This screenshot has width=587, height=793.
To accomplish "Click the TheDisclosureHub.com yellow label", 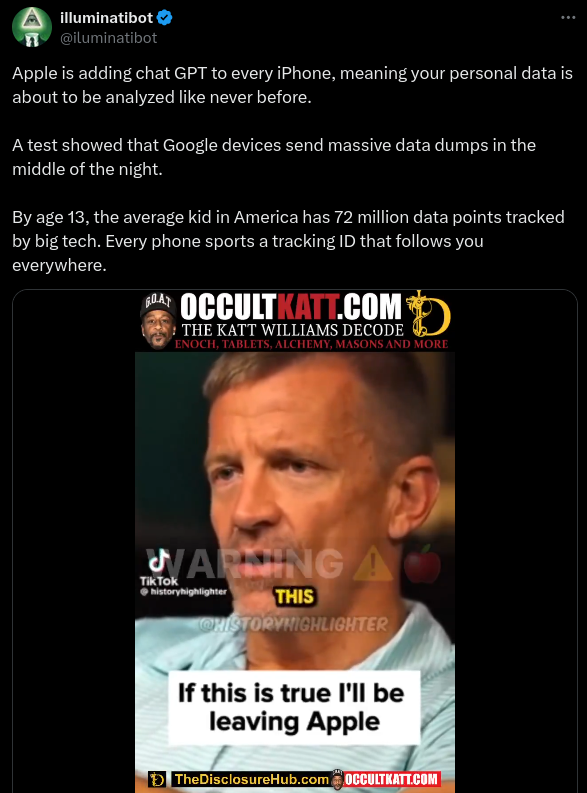I will pyautogui.click(x=251, y=779).
